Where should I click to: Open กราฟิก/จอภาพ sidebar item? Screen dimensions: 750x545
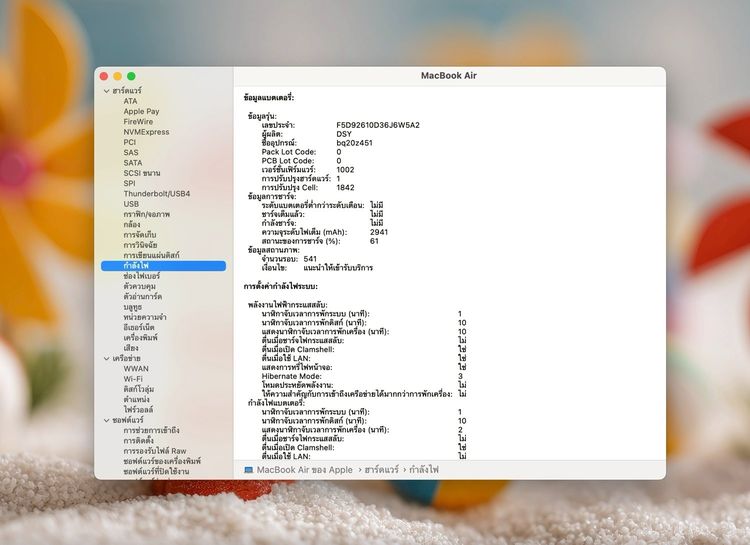pyautogui.click(x=146, y=214)
